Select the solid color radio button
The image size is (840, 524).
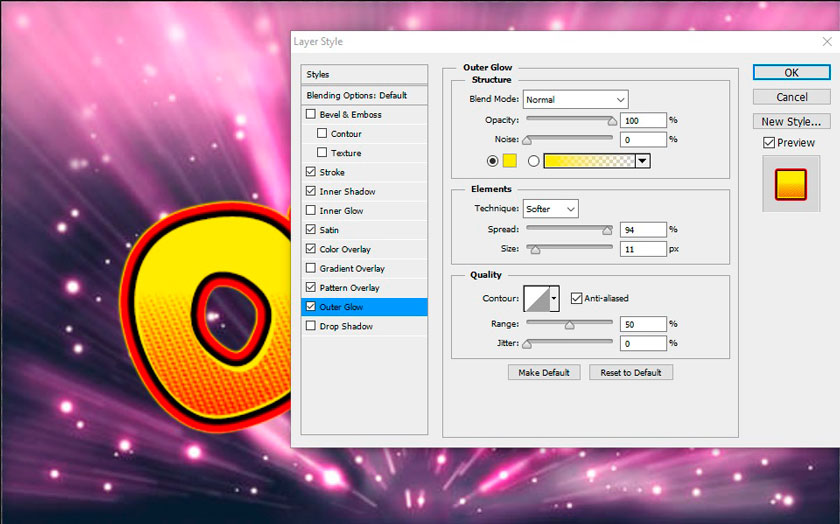click(x=492, y=161)
